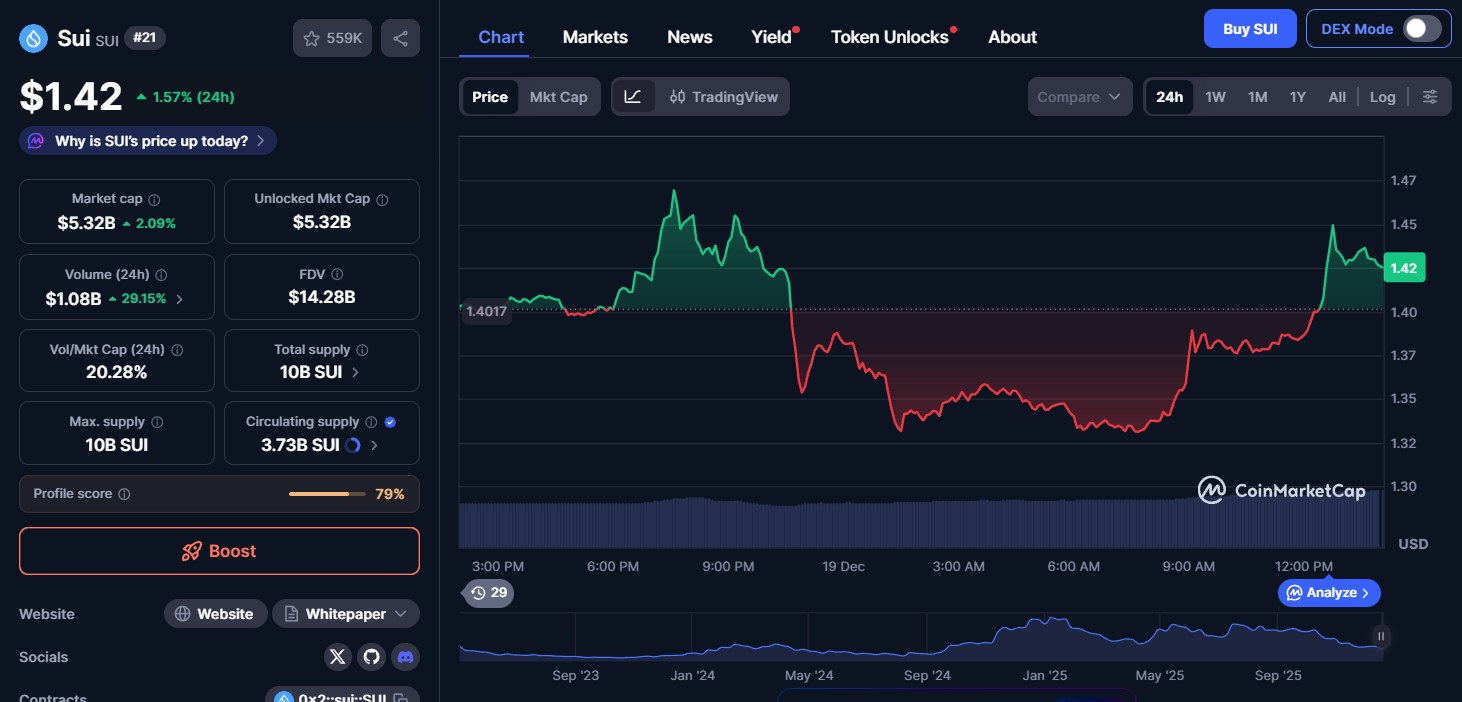Open the Markets tab
This screenshot has height=702, width=1462.
[595, 36]
